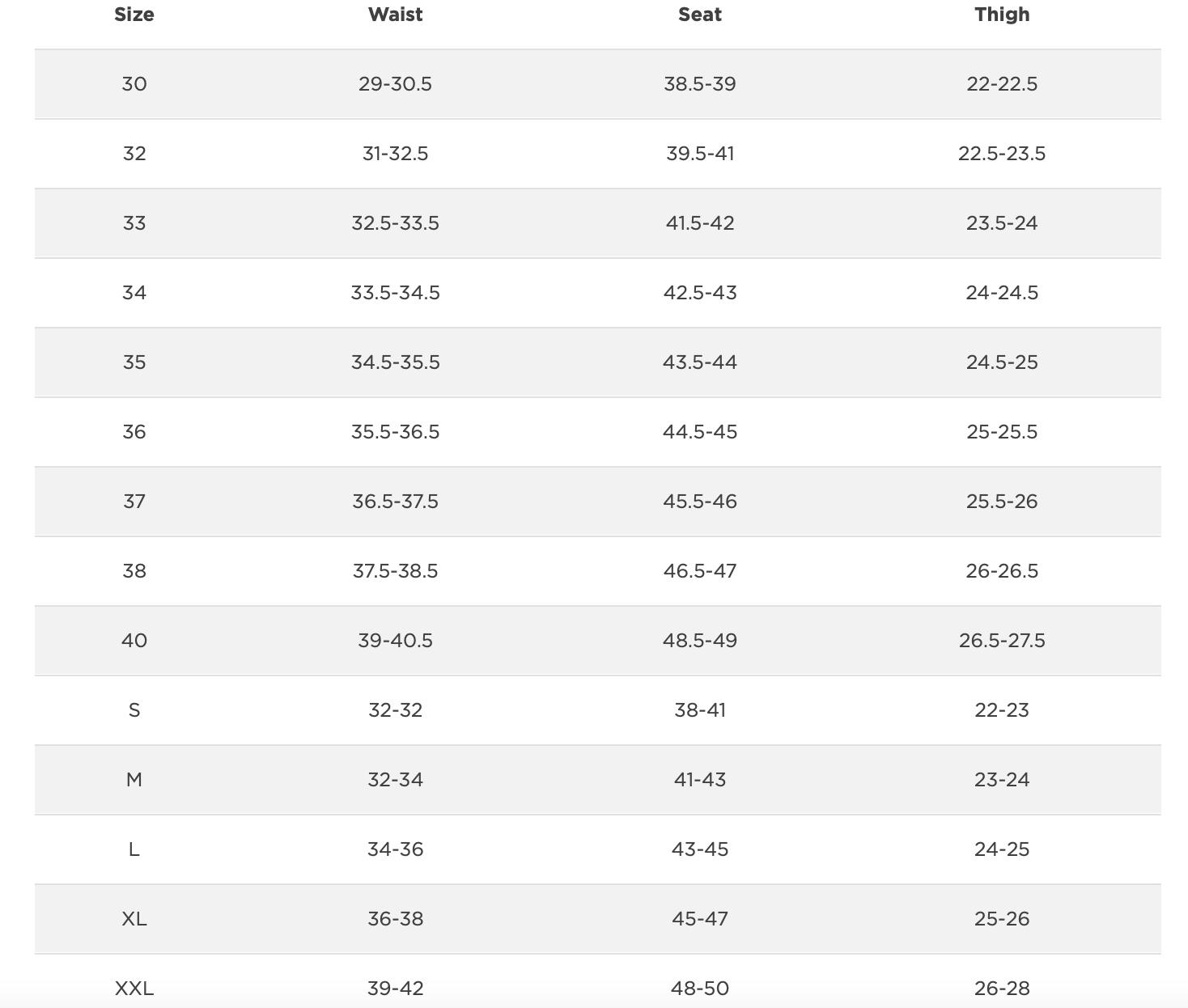The height and width of the screenshot is (1008, 1188).
Task: Click the seat measurement 43-45
Action: [700, 849]
